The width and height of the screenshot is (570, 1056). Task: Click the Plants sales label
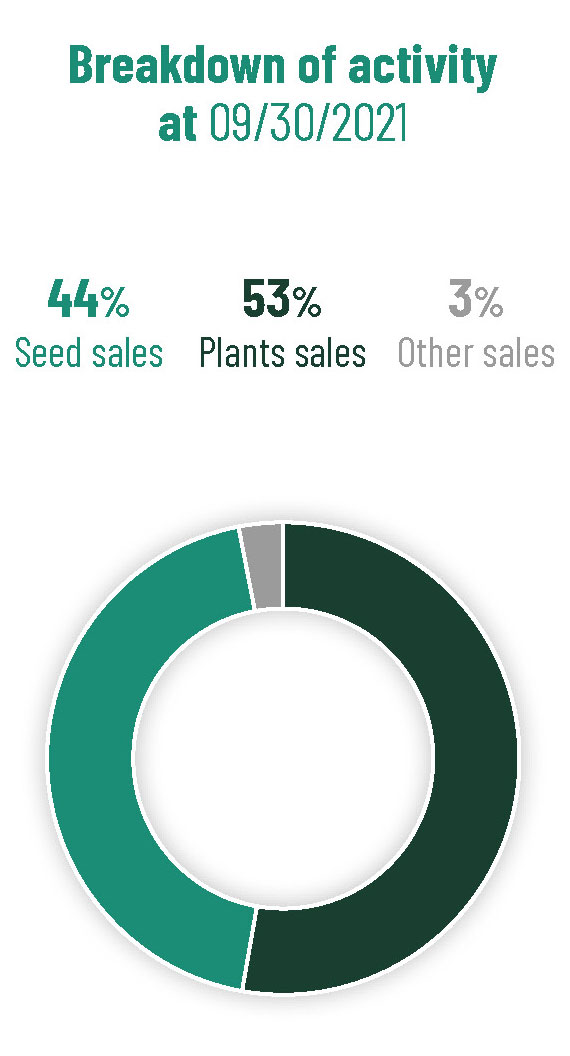point(282,353)
